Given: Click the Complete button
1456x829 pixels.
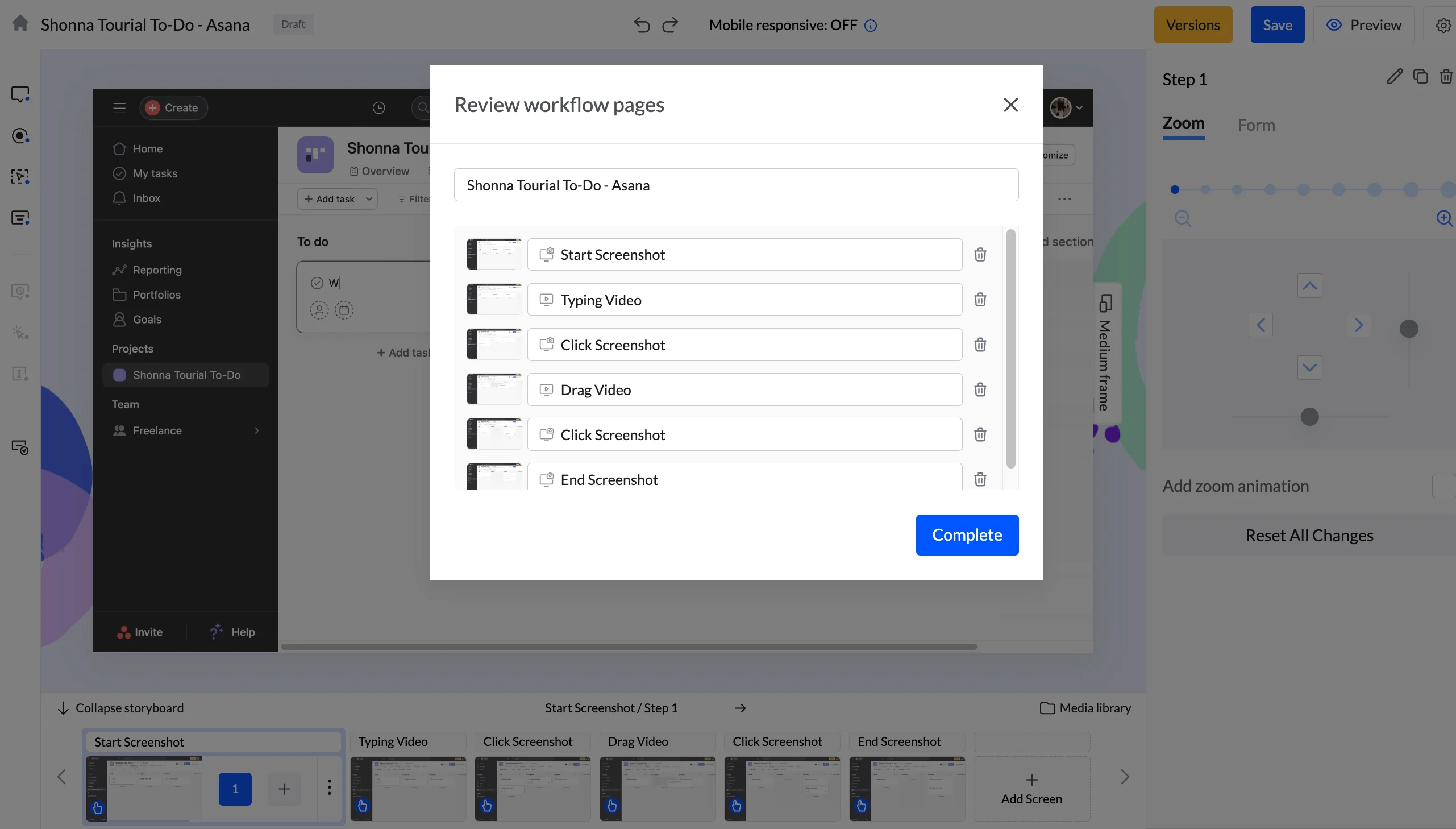Looking at the screenshot, I should (x=967, y=535).
